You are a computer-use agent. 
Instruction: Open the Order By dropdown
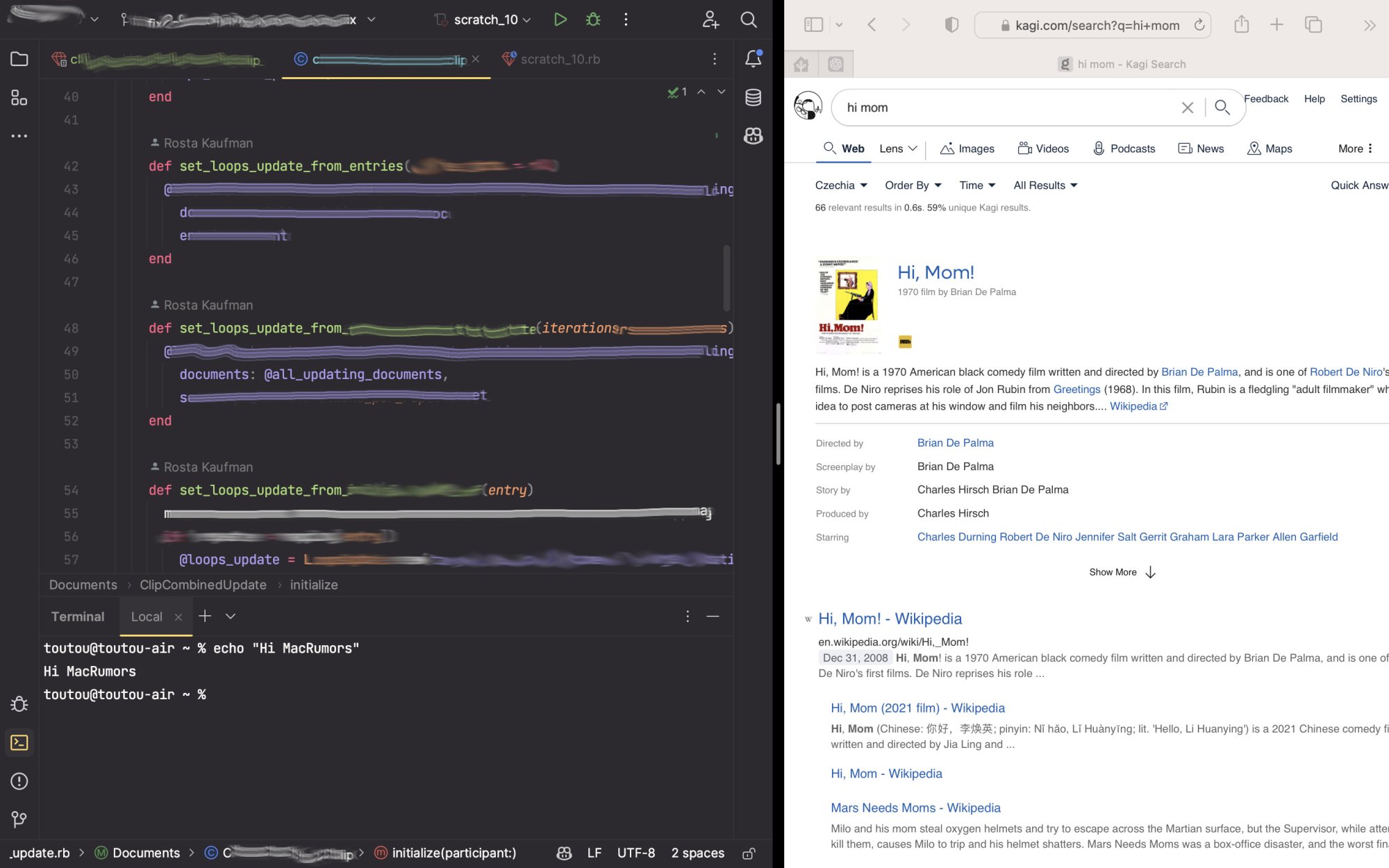click(913, 185)
